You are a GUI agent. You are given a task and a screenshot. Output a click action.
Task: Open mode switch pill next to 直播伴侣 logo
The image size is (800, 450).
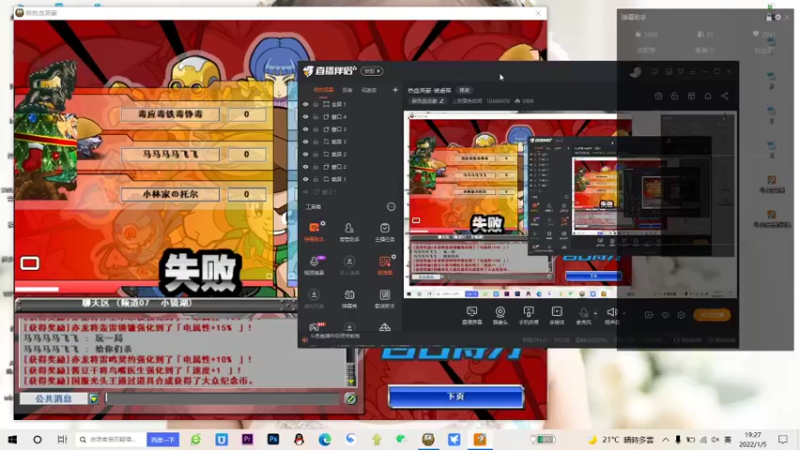pyautogui.click(x=372, y=71)
